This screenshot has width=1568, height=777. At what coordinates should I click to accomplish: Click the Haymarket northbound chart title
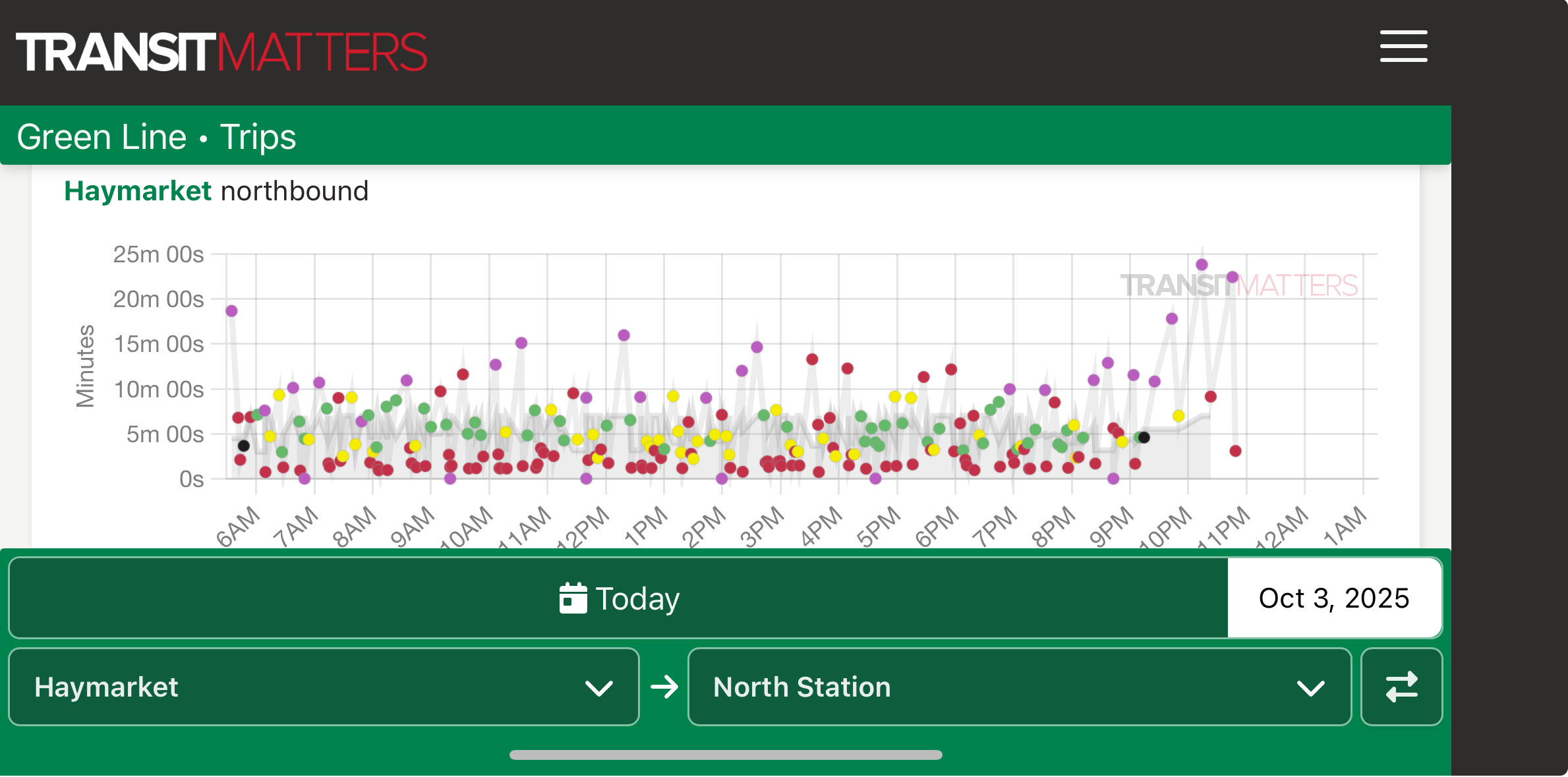(216, 191)
